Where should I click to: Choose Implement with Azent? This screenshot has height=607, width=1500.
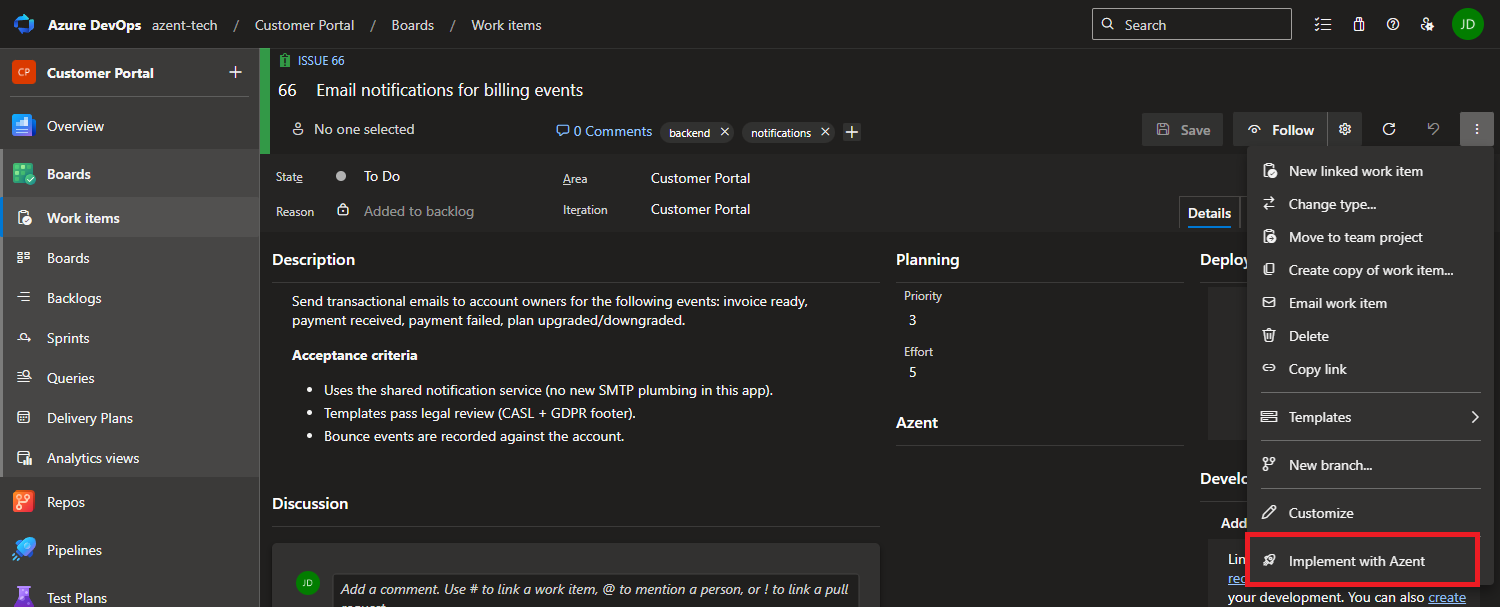(x=1370, y=561)
